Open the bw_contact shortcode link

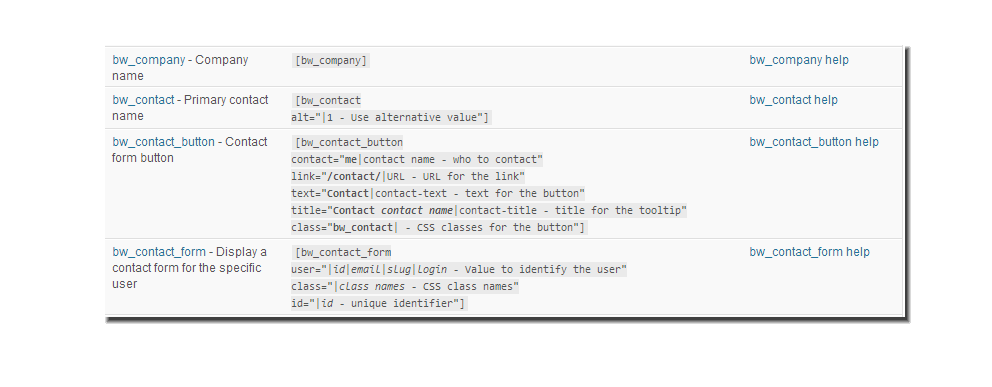(x=143, y=100)
